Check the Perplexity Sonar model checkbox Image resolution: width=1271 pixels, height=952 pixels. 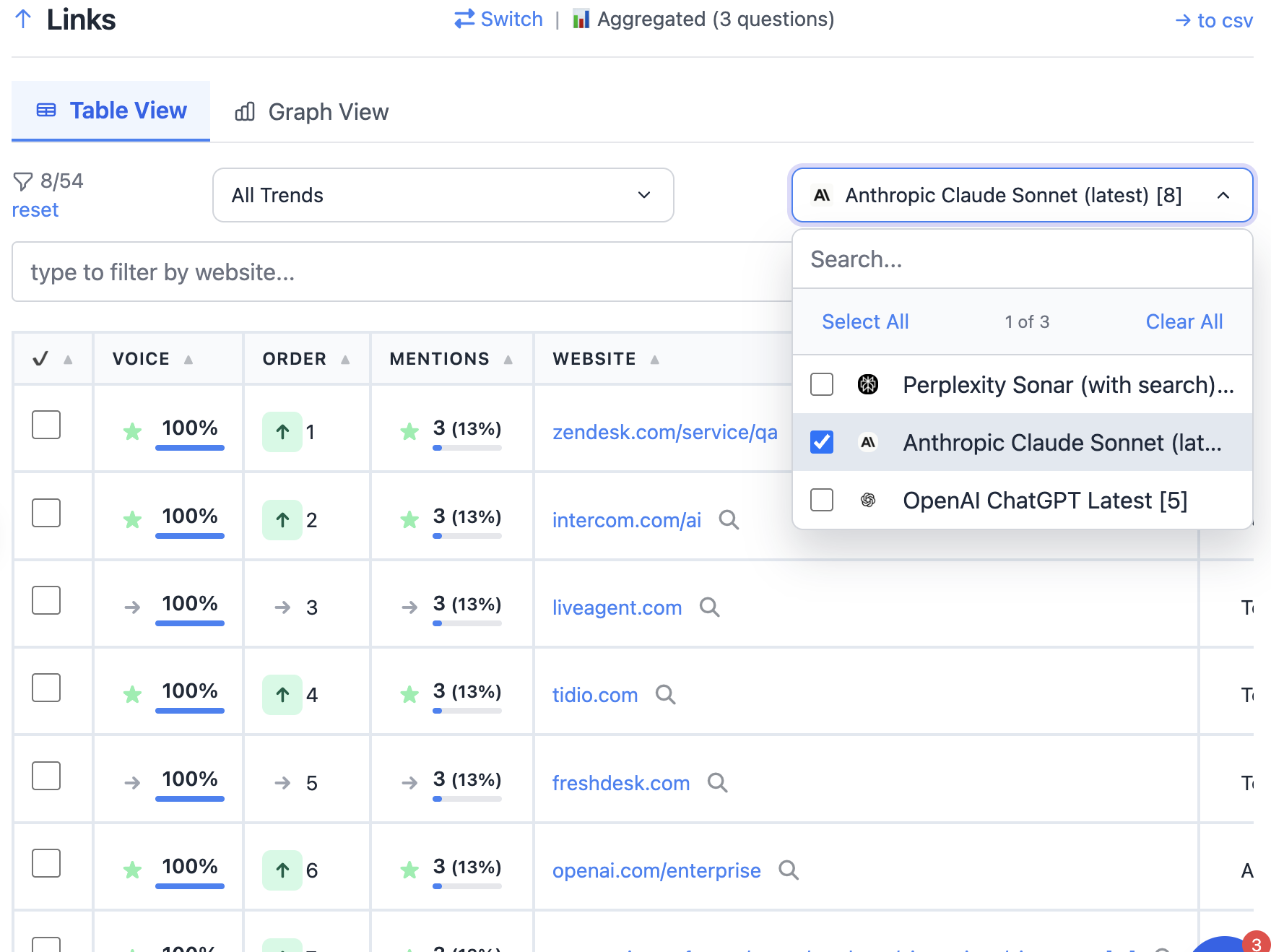[x=822, y=384]
